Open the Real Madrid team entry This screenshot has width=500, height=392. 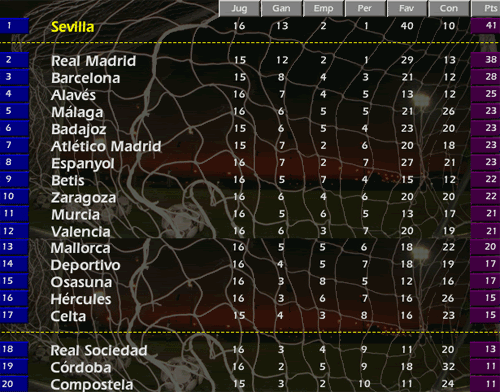[x=93, y=61]
